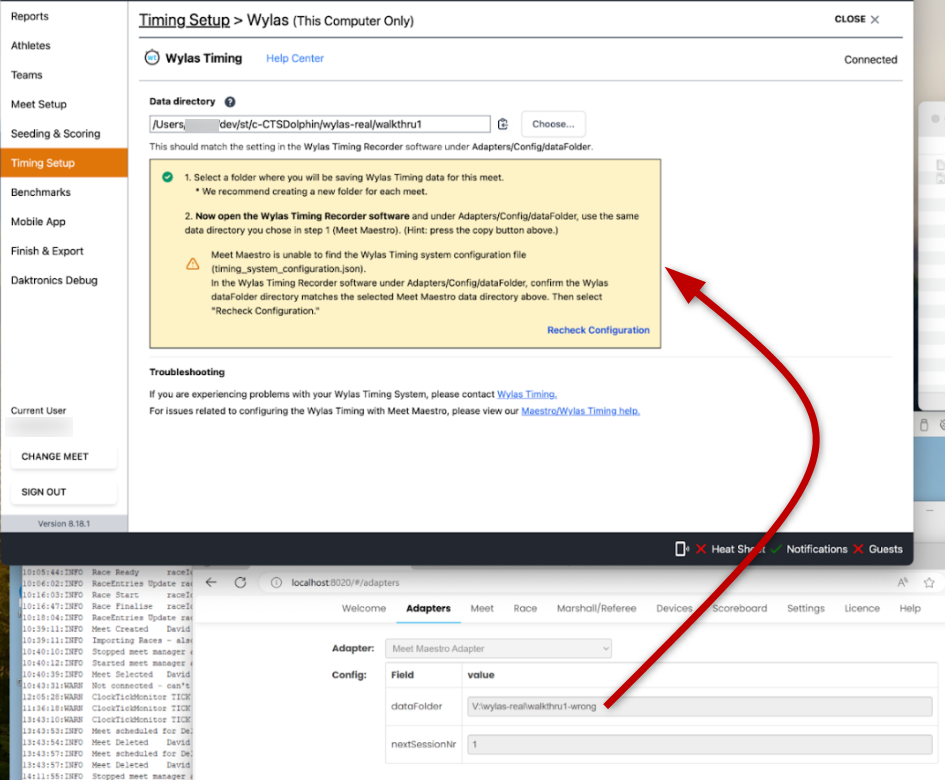Click the browser back arrow

[211, 582]
